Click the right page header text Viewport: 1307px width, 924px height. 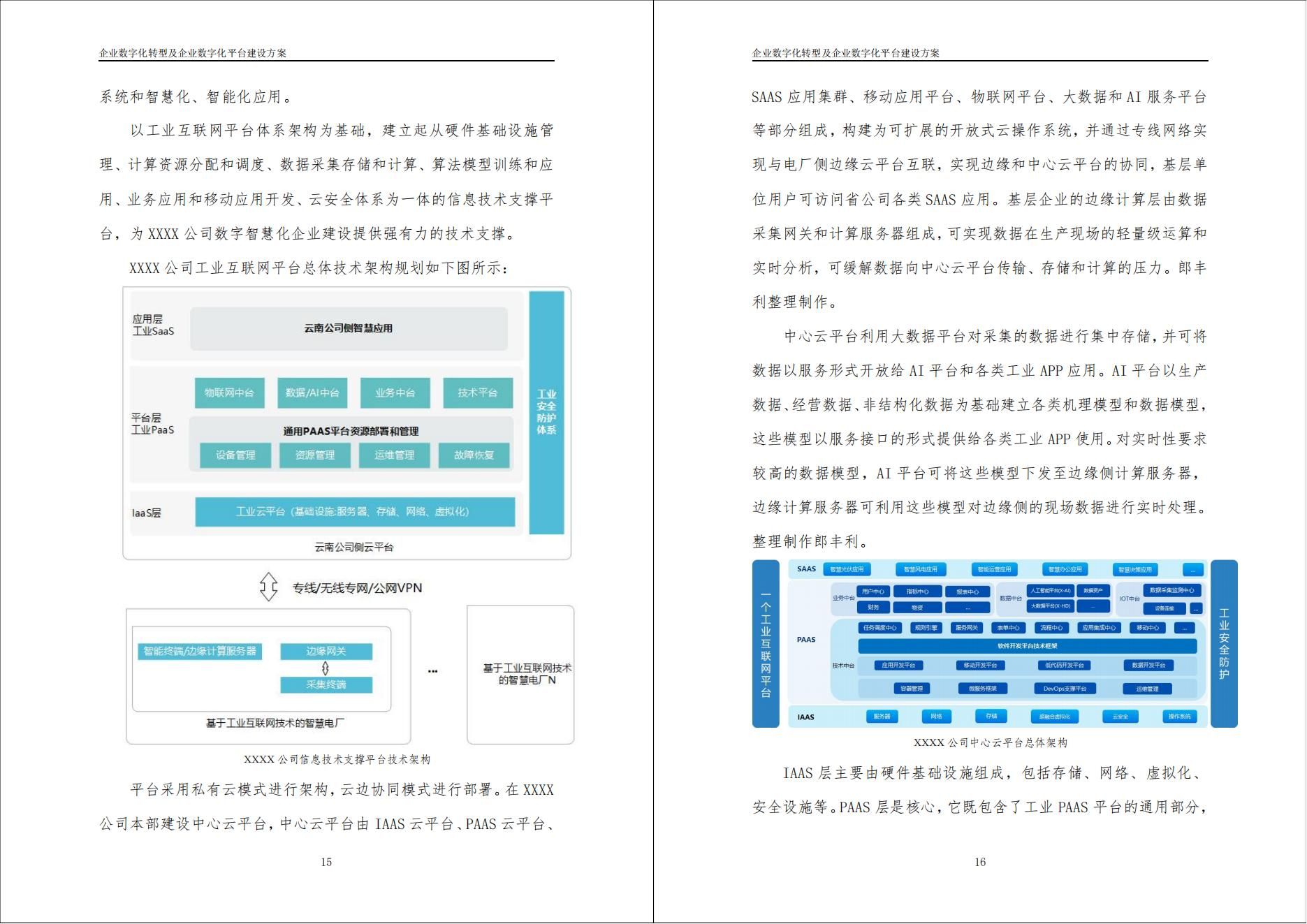click(x=846, y=53)
